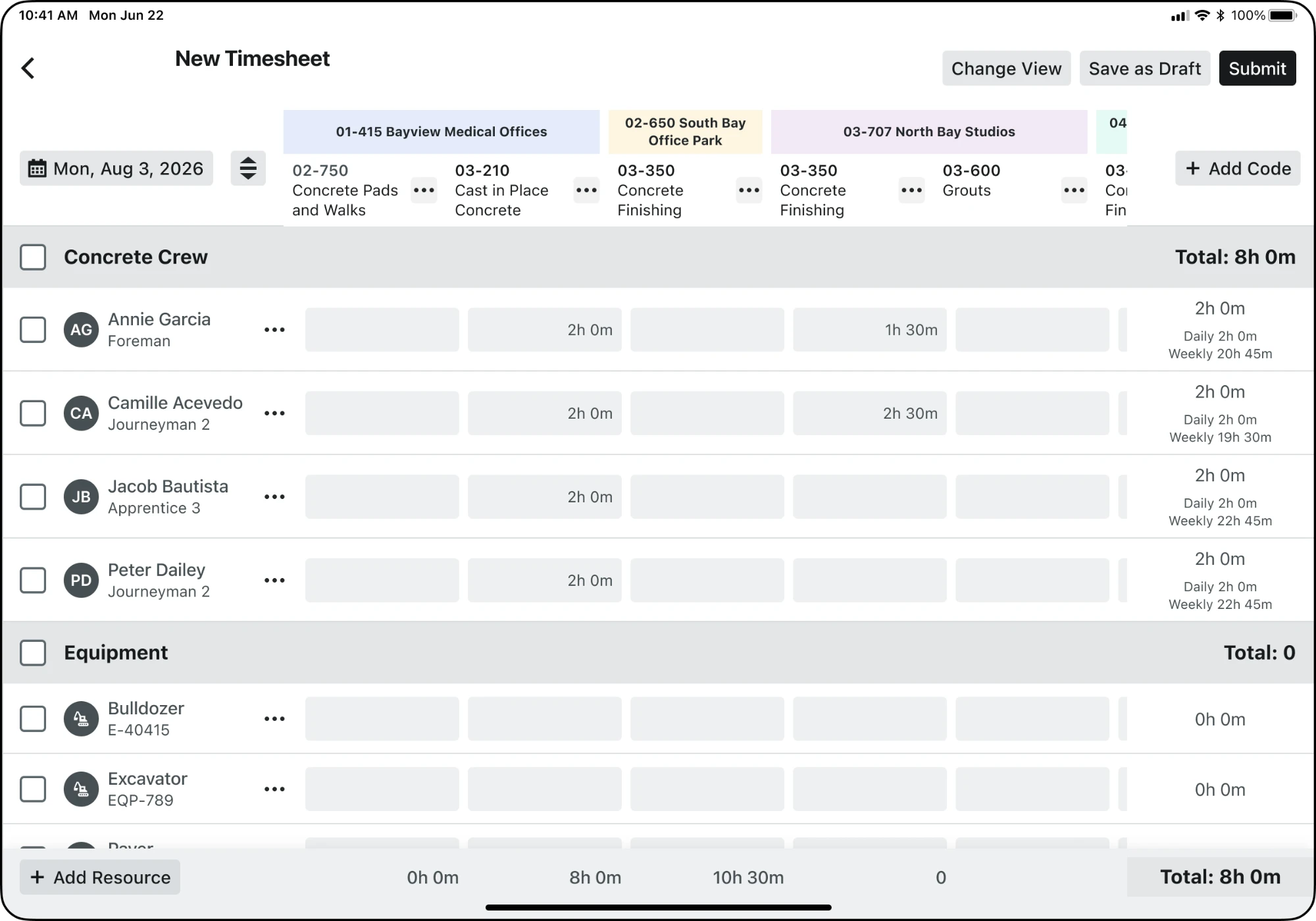
Task: Edit Annie Garcia's 1h 30m Concrete Finishing entry
Action: pos(870,330)
